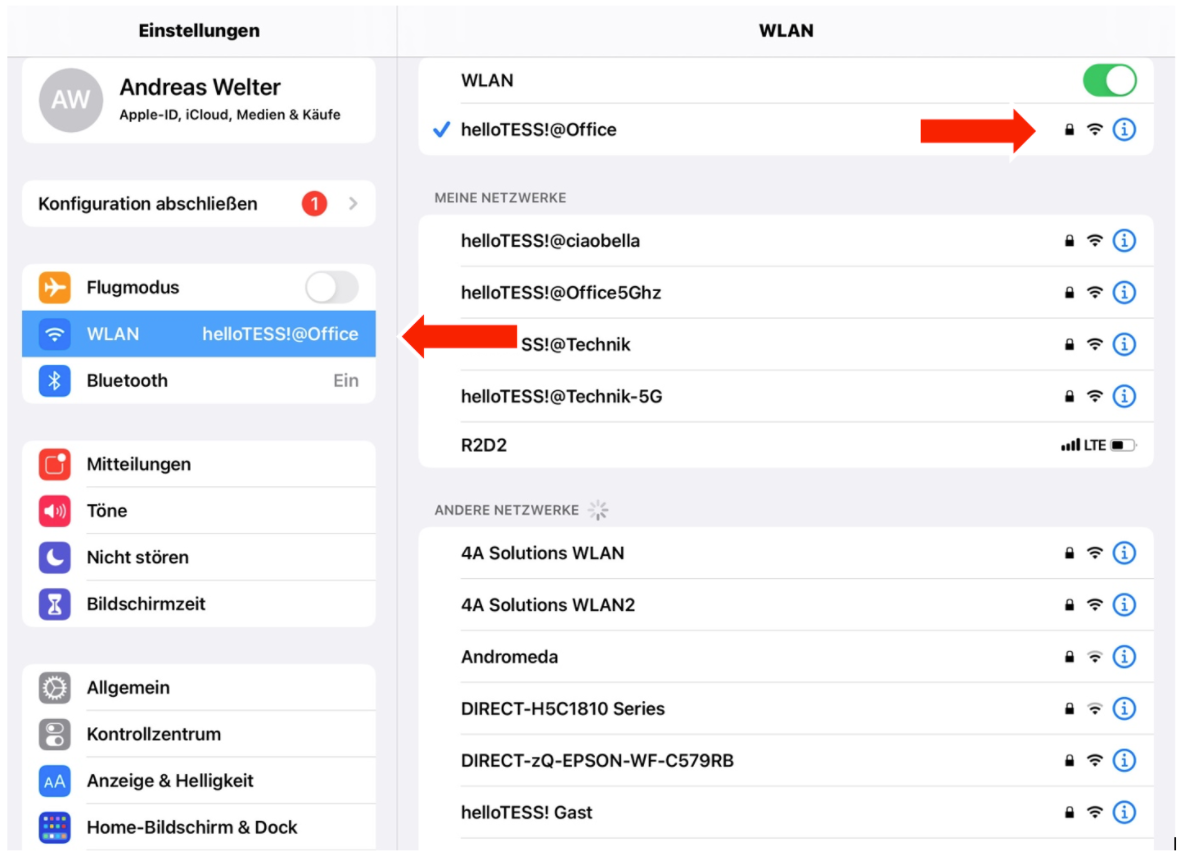1192x864 pixels.
Task: Join helloTESS!@Office5Ghz network
Action: (786, 293)
